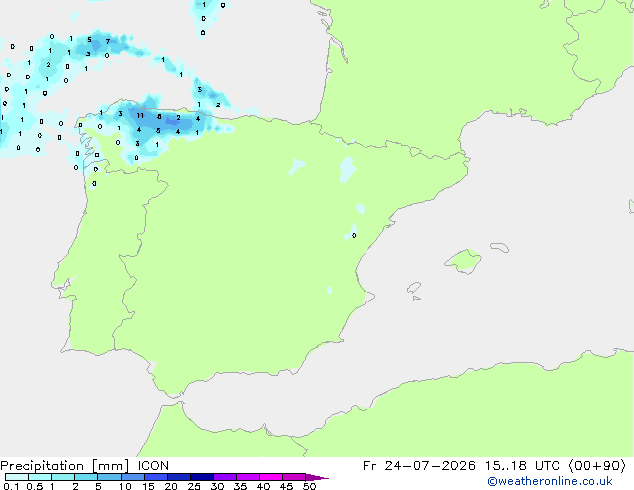Select the 2–5 mm legend color swatch
Viewport: 634px width, 490px height.
click(x=86, y=477)
